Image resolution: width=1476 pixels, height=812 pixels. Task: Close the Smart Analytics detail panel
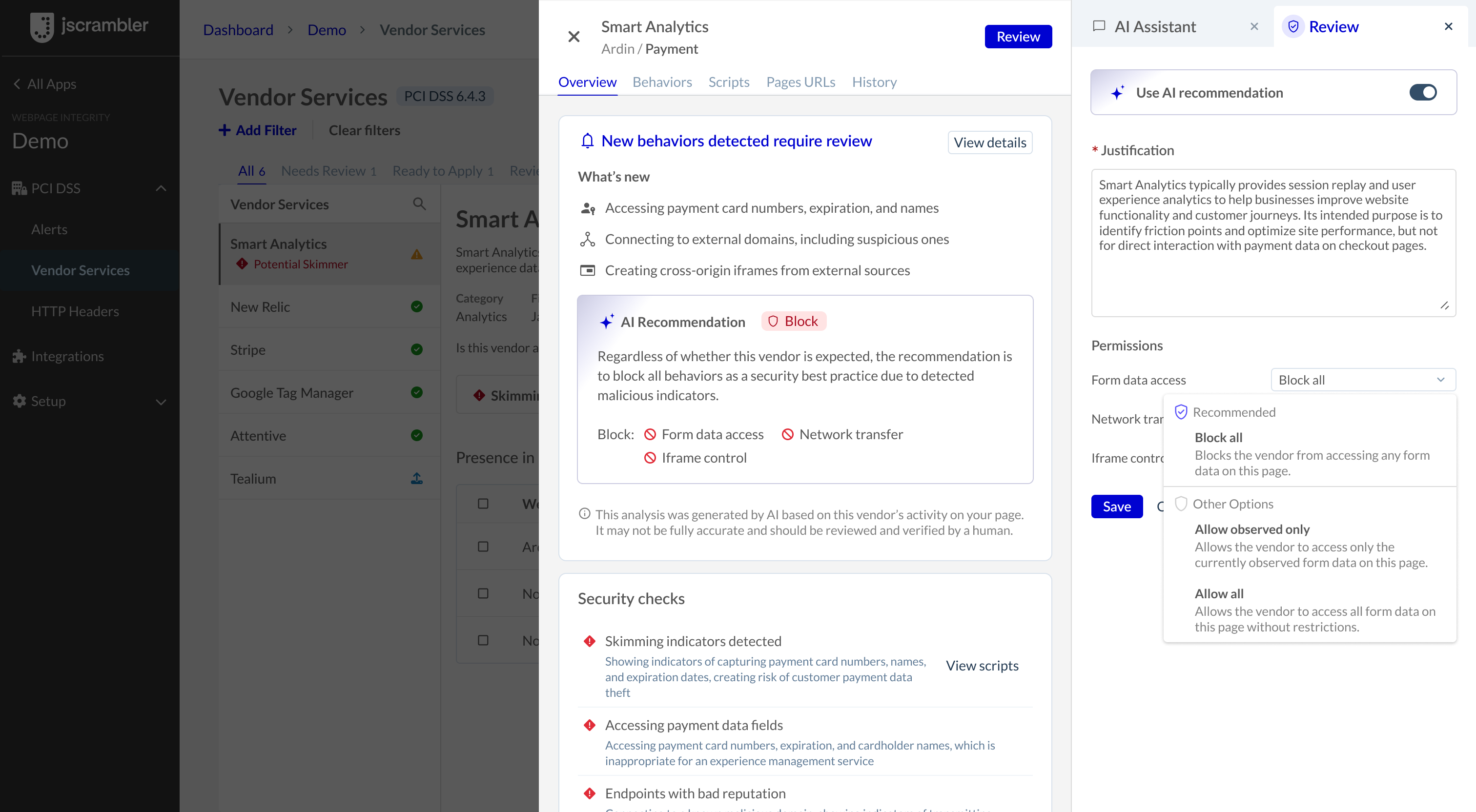click(x=574, y=37)
